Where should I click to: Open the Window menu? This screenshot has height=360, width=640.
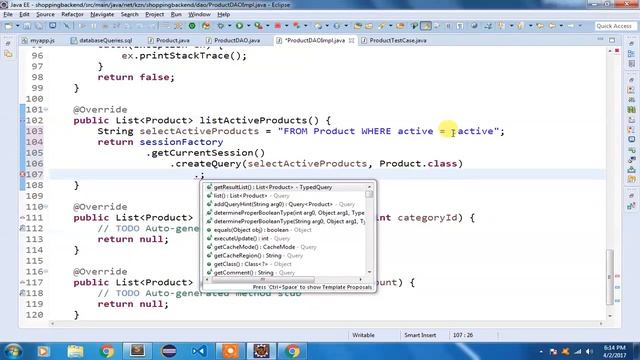[199, 14]
